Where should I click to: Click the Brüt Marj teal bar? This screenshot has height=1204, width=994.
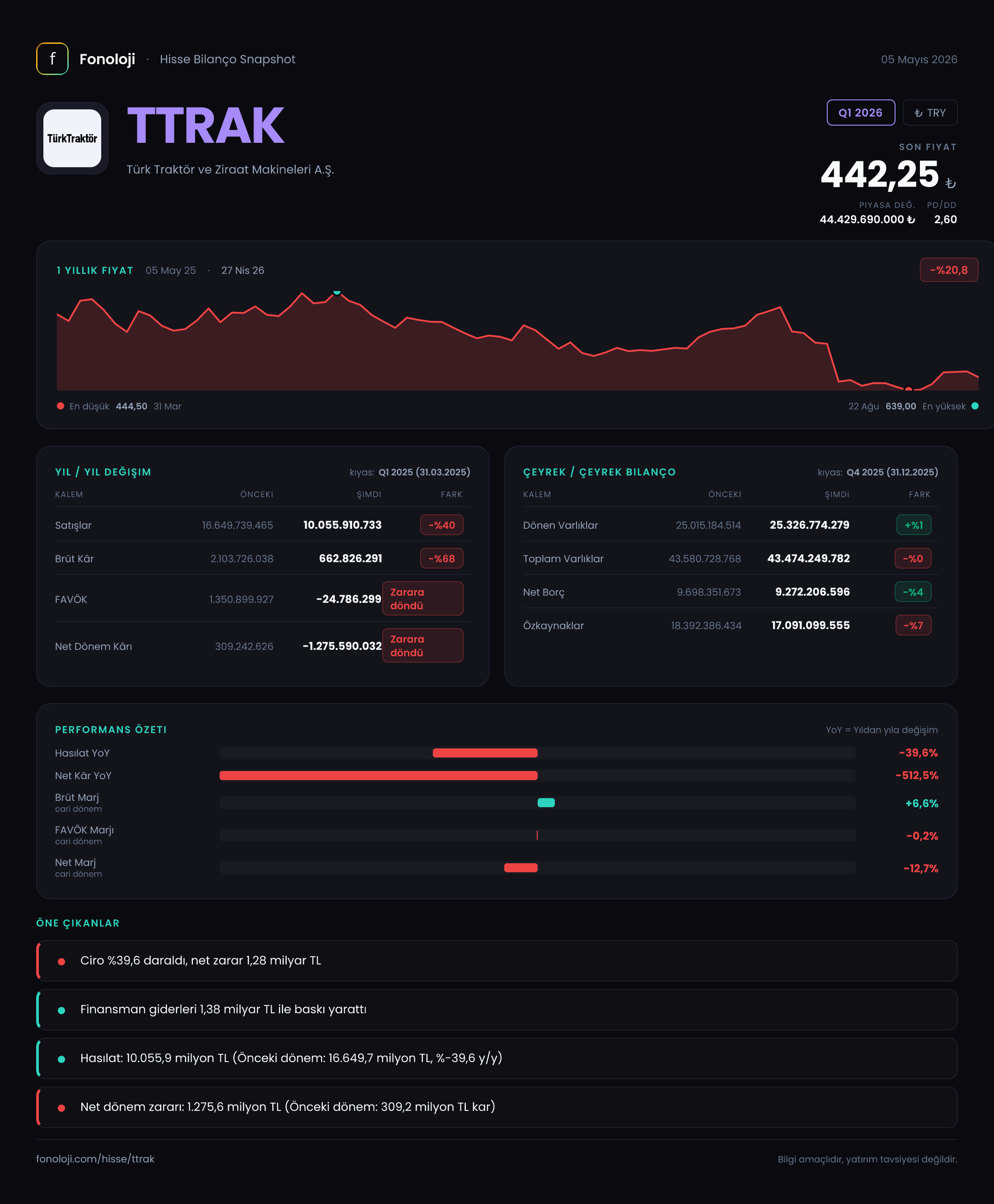point(546,803)
